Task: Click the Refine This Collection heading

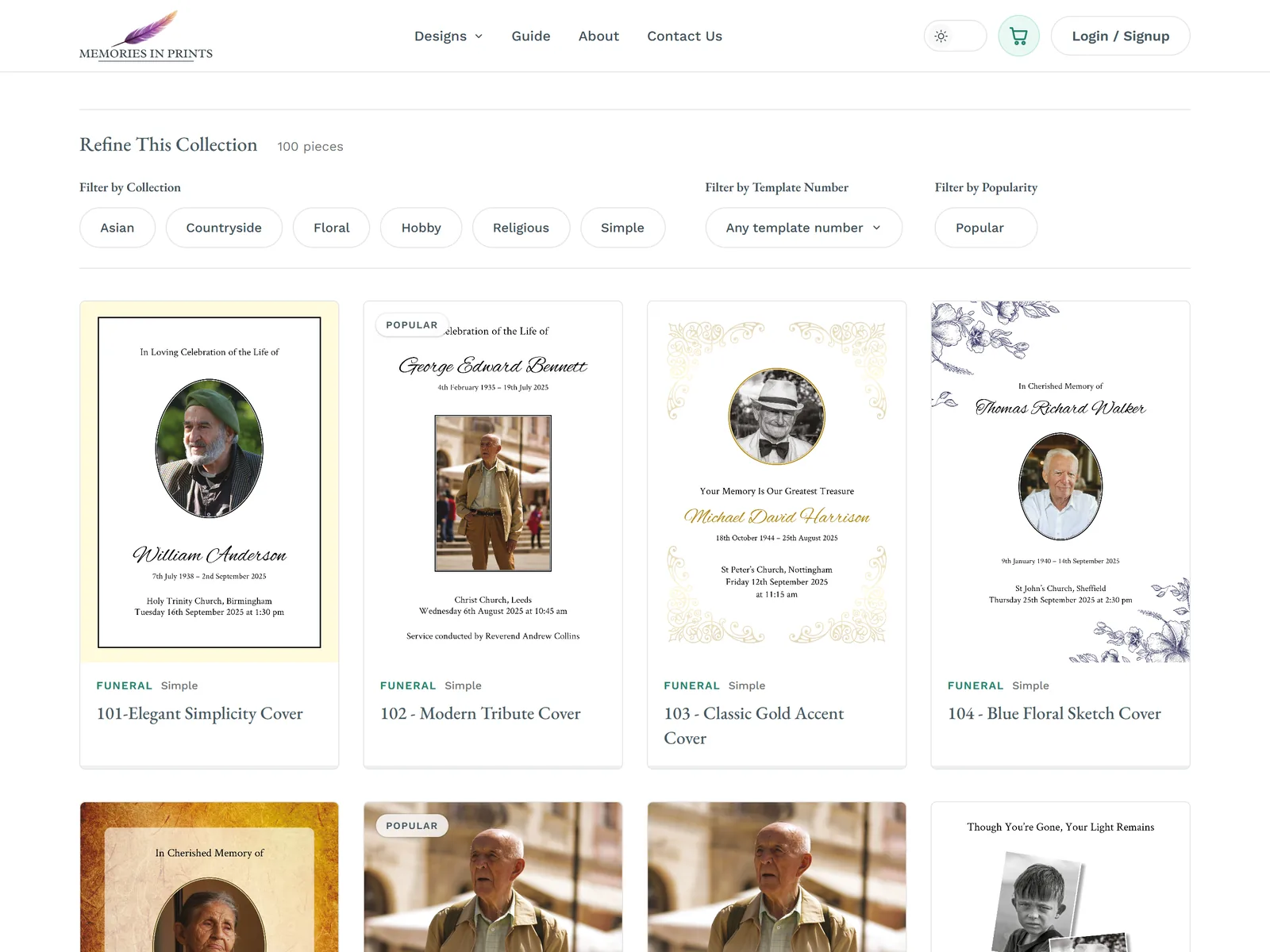Action: pos(168,144)
